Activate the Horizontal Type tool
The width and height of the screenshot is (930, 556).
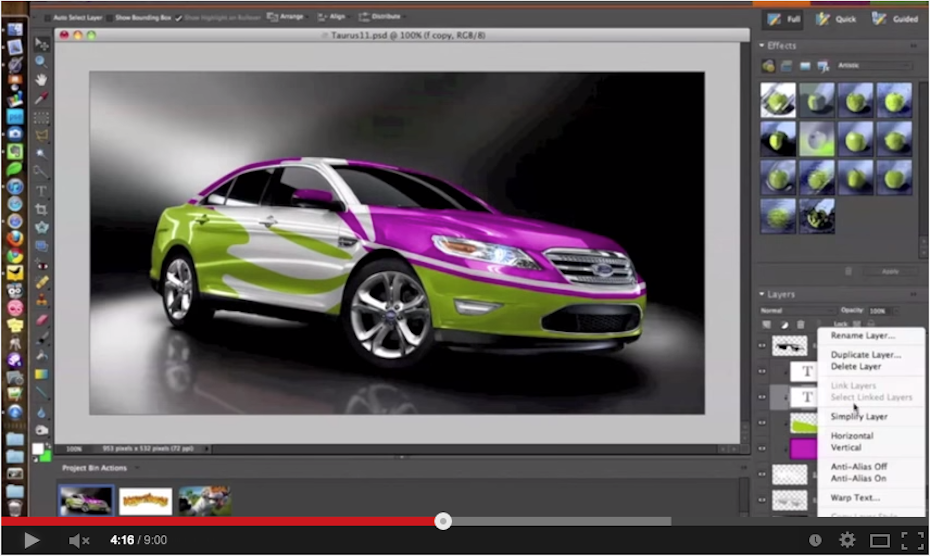pyautogui.click(x=42, y=190)
